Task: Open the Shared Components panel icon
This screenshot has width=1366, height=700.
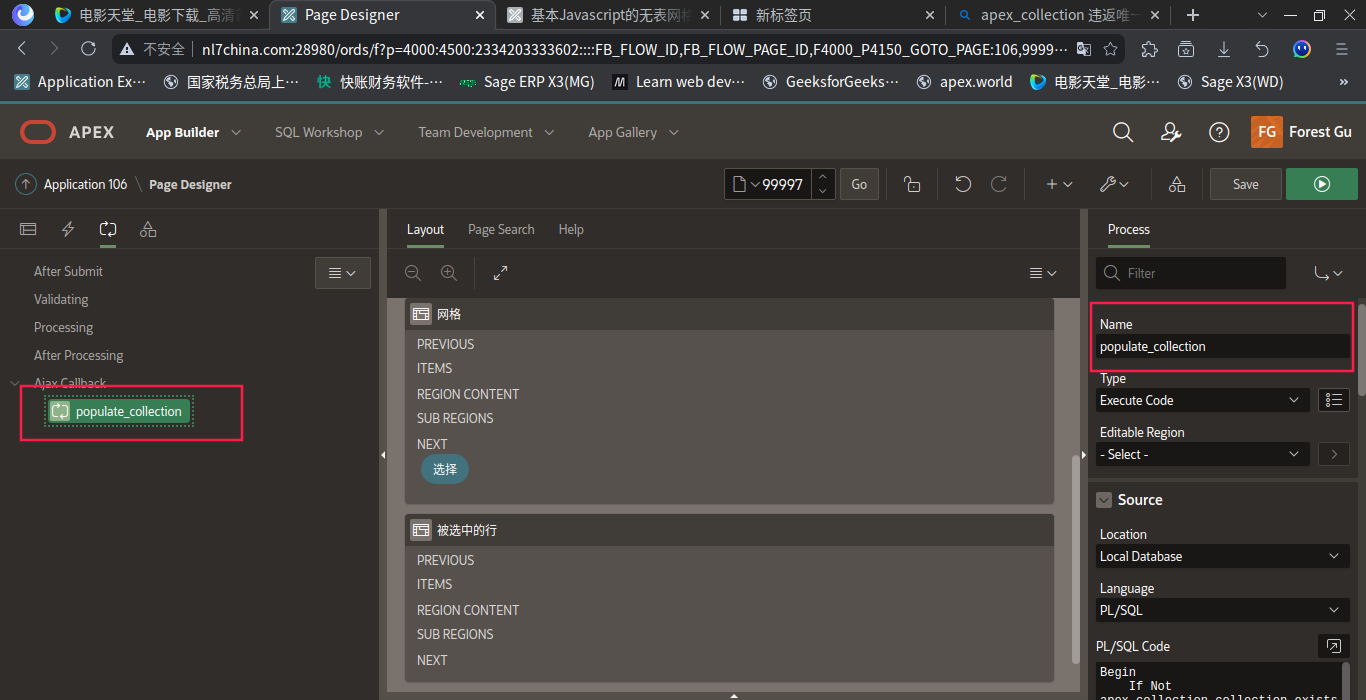Action: pyautogui.click(x=147, y=229)
